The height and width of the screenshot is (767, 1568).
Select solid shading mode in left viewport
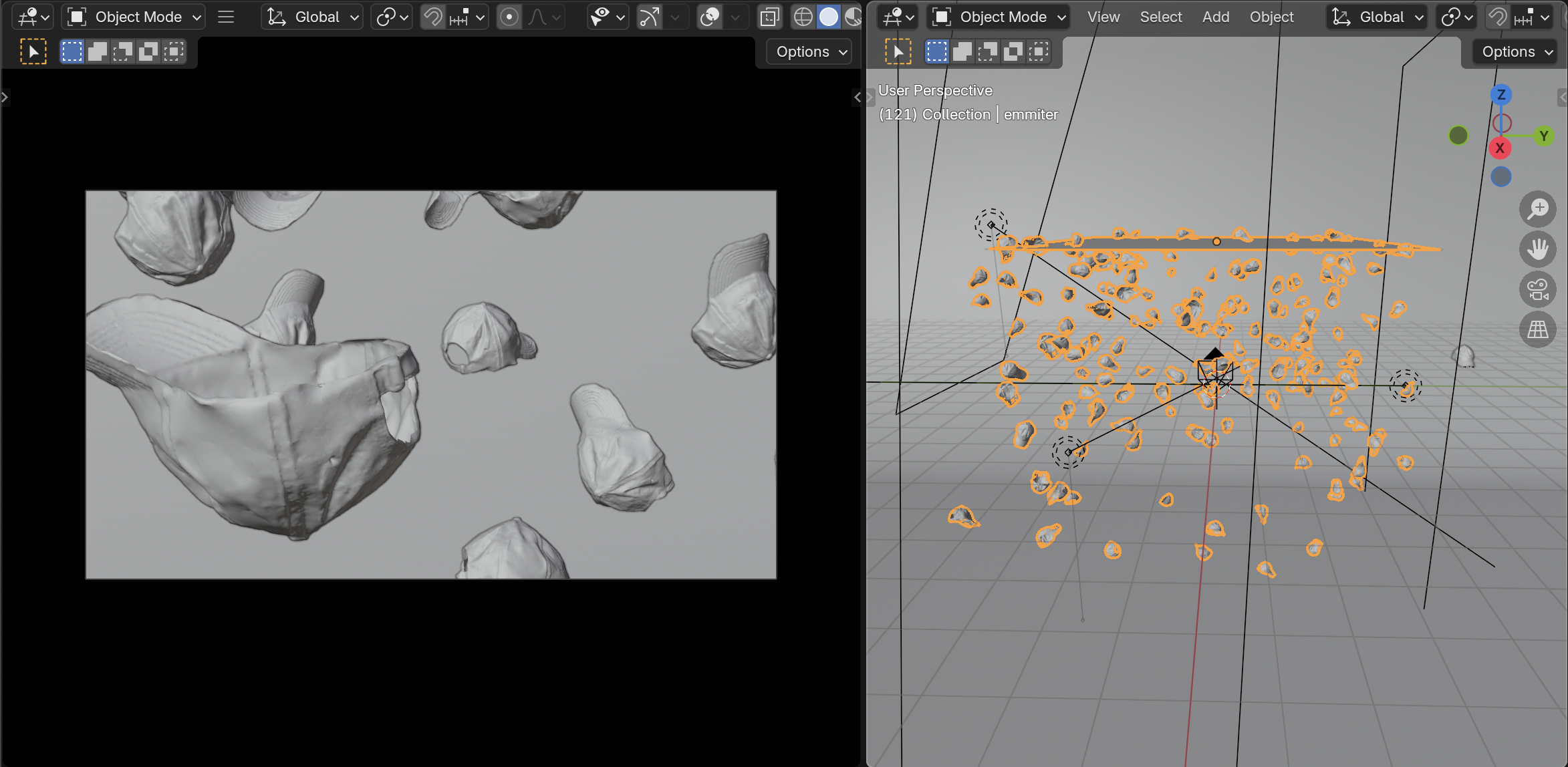click(829, 17)
